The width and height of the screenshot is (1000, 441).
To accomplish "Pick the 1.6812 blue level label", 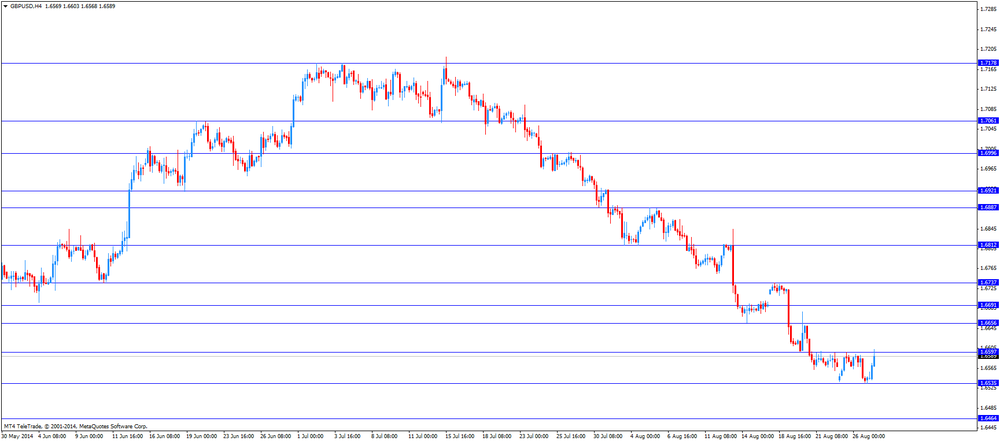I will [x=988, y=244].
